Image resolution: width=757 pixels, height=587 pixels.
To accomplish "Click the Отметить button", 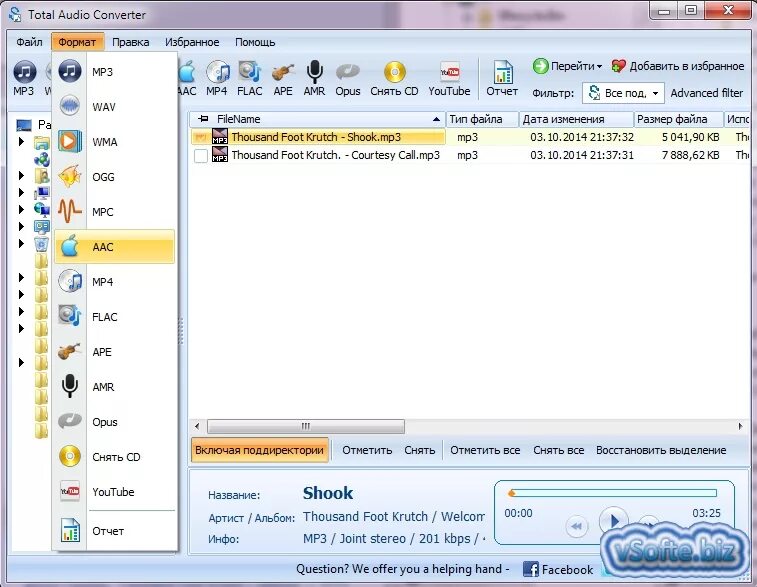I will point(367,450).
